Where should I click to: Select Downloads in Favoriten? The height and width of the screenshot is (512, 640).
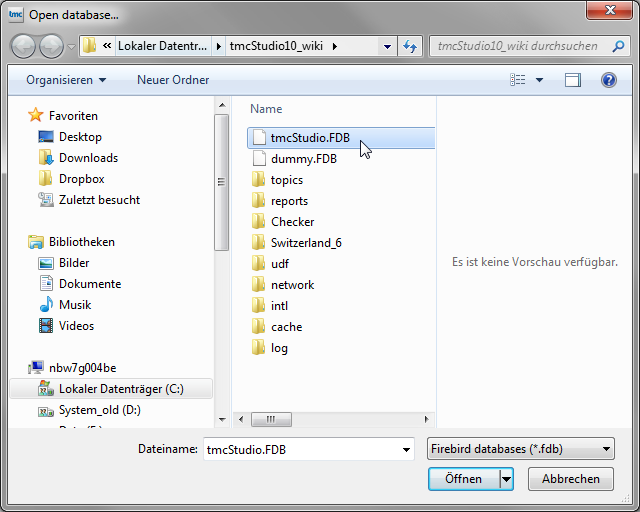click(88, 158)
